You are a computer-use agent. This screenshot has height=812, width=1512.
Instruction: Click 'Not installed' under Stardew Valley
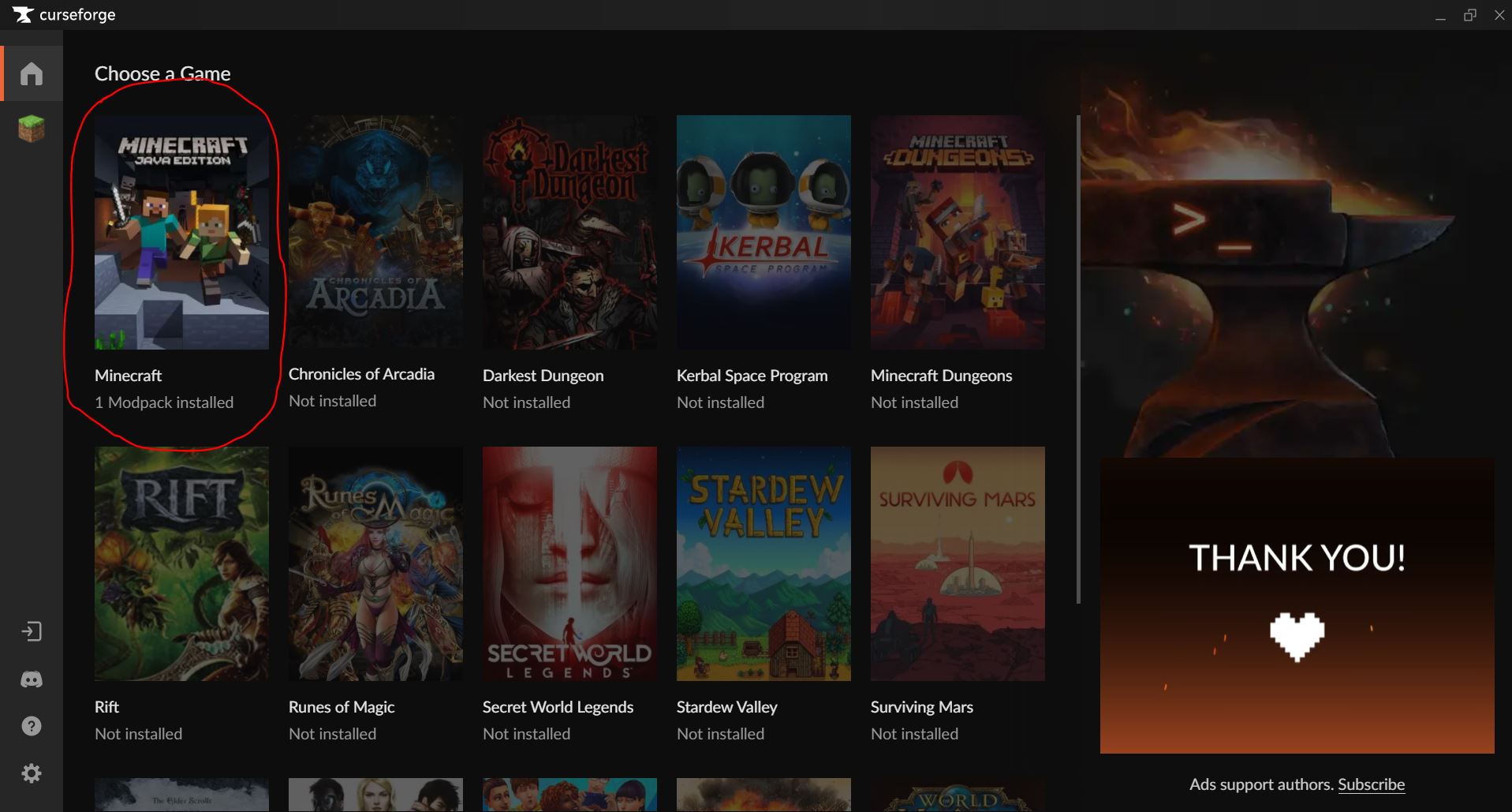coord(720,734)
